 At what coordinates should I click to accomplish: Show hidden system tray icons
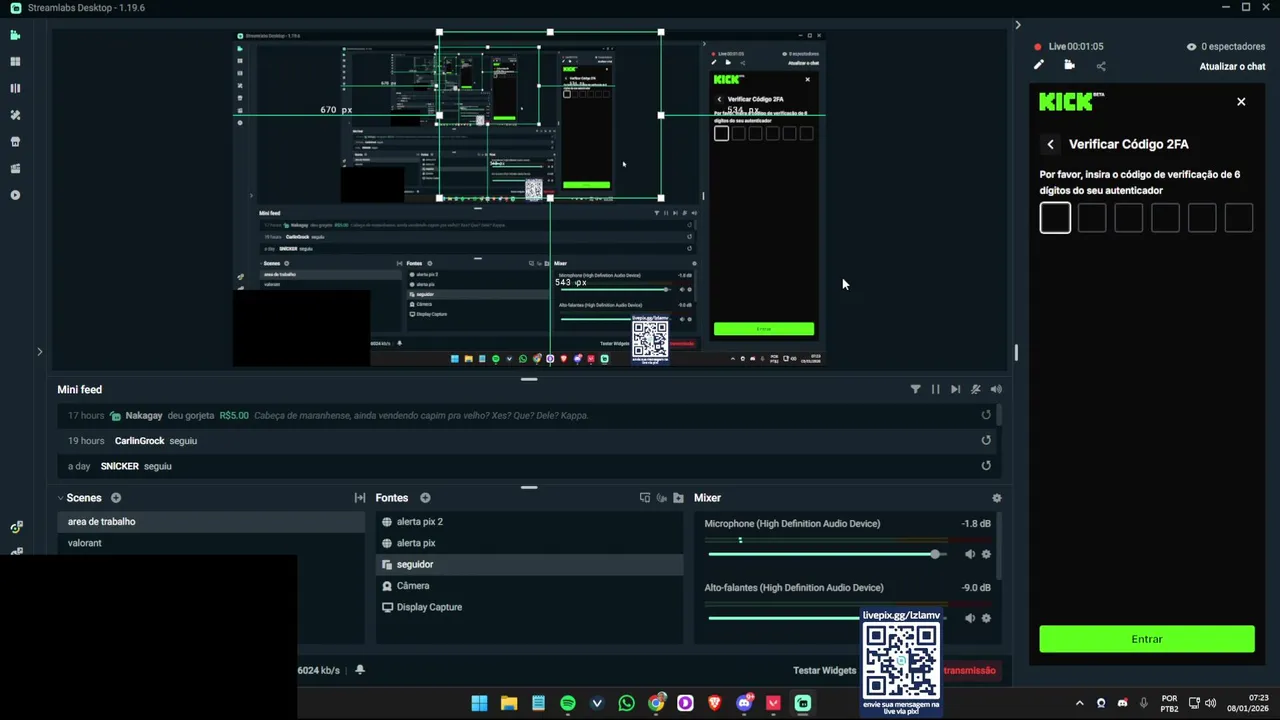click(x=1079, y=703)
